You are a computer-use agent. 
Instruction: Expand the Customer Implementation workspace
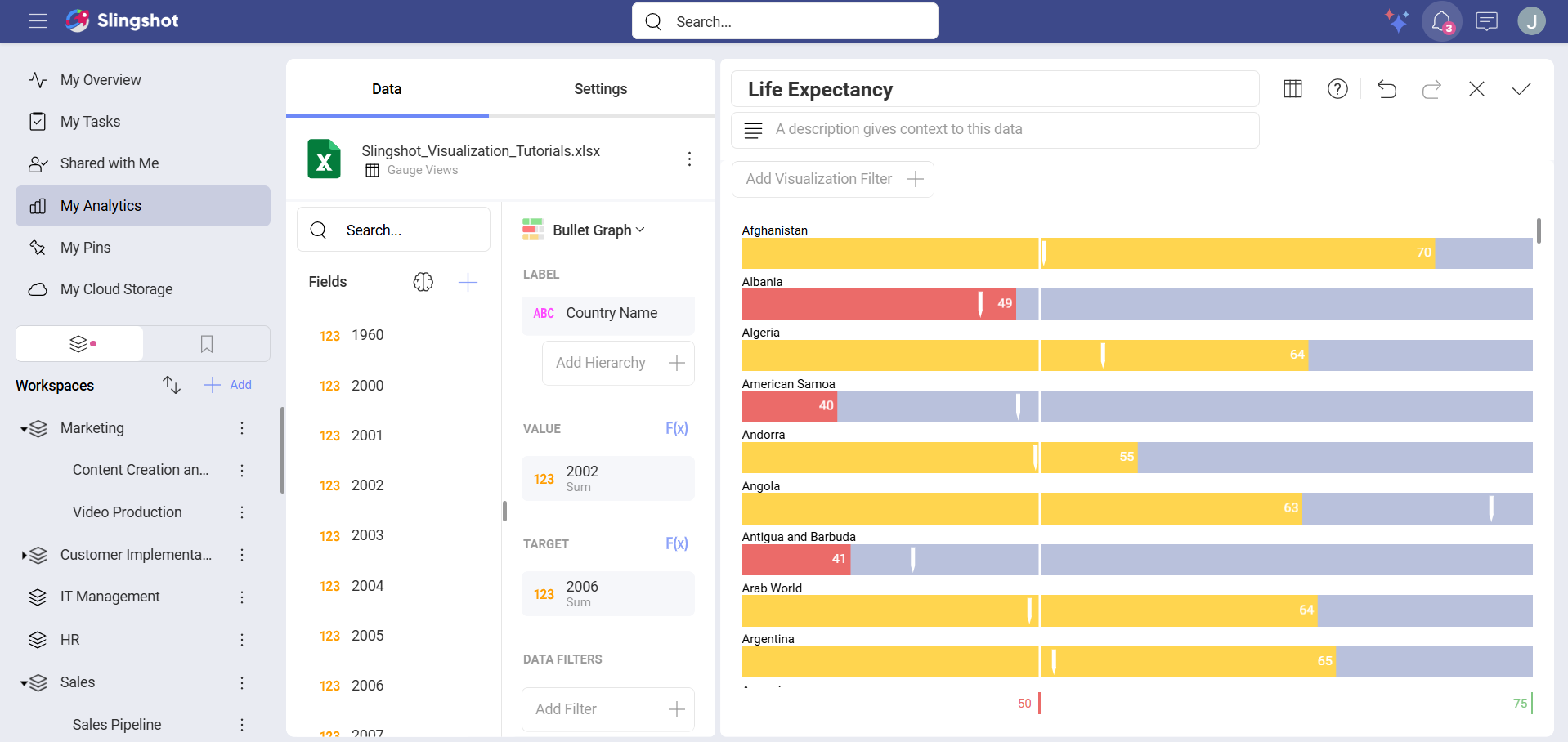point(24,555)
